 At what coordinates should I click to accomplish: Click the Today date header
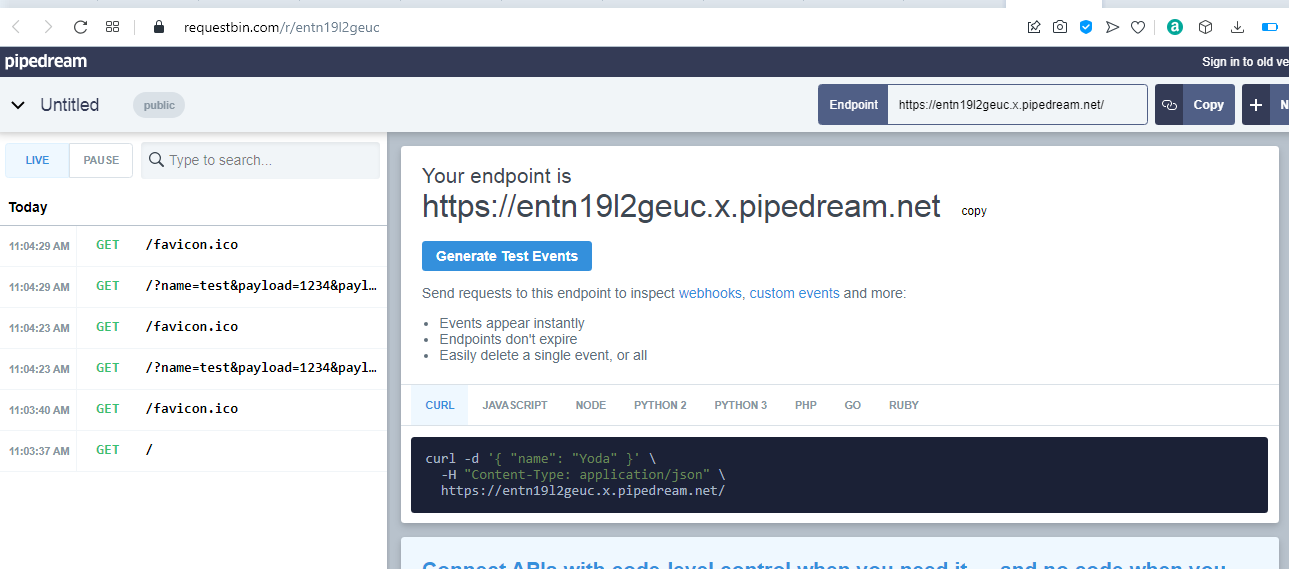(x=28, y=207)
